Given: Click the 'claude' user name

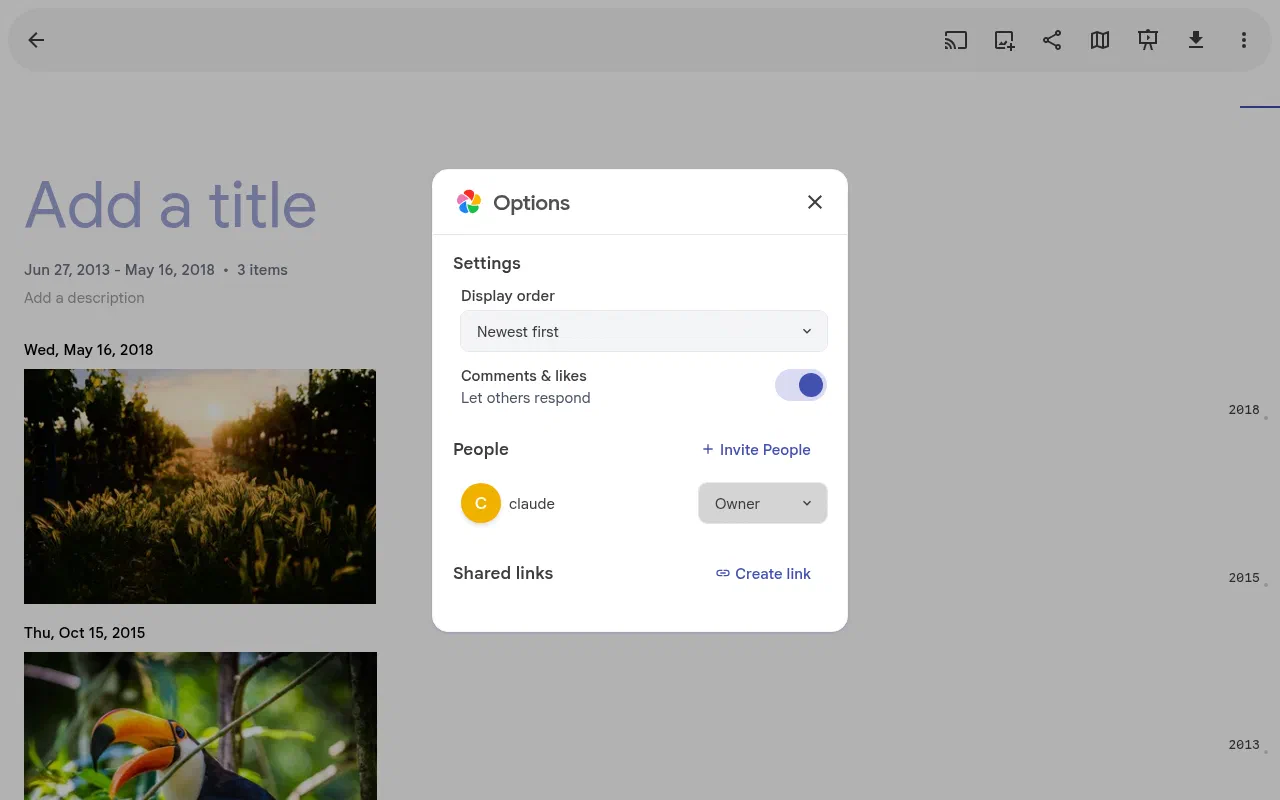Looking at the screenshot, I should tap(532, 504).
